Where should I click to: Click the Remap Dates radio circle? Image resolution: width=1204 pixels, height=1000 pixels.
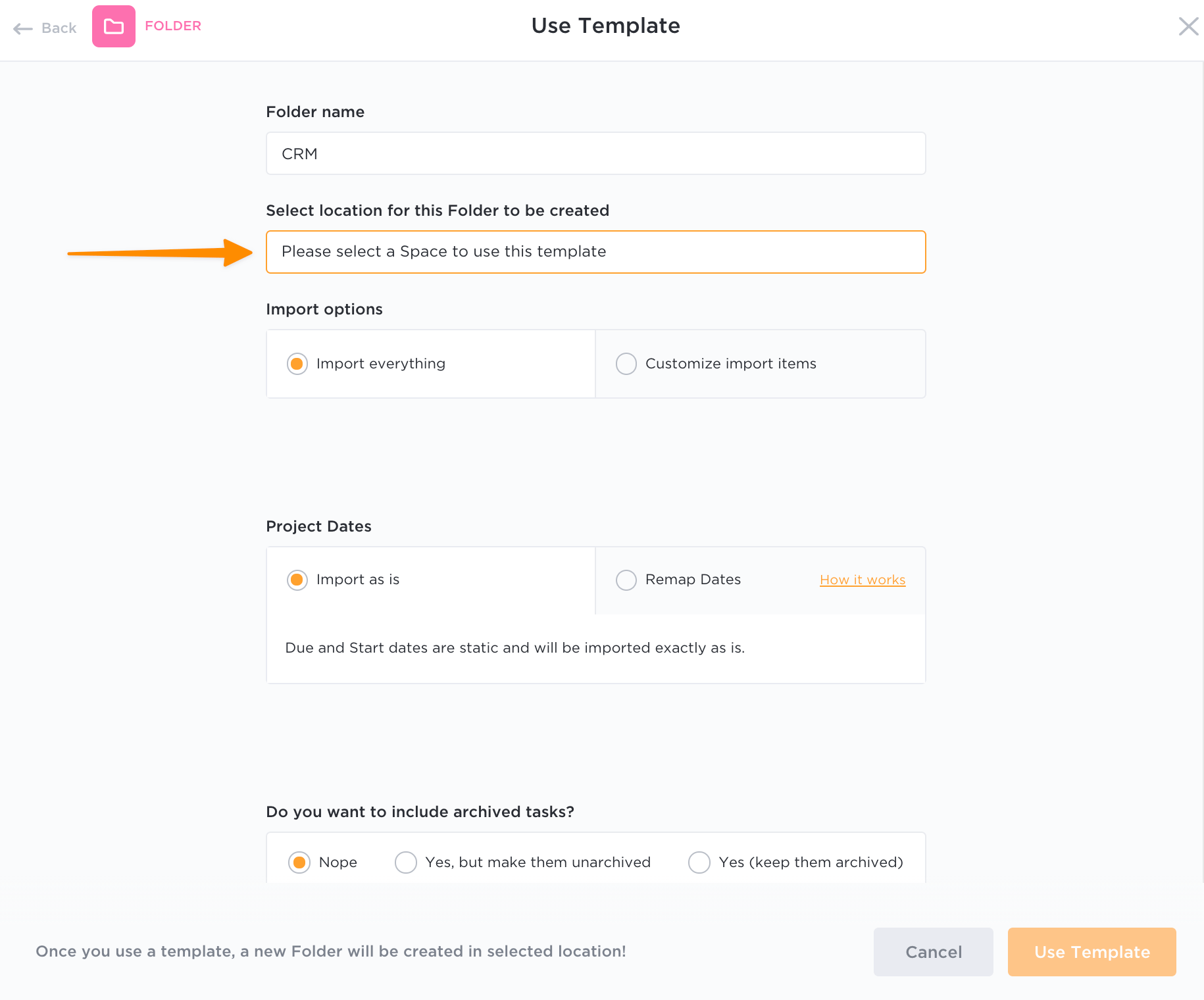tap(626, 580)
